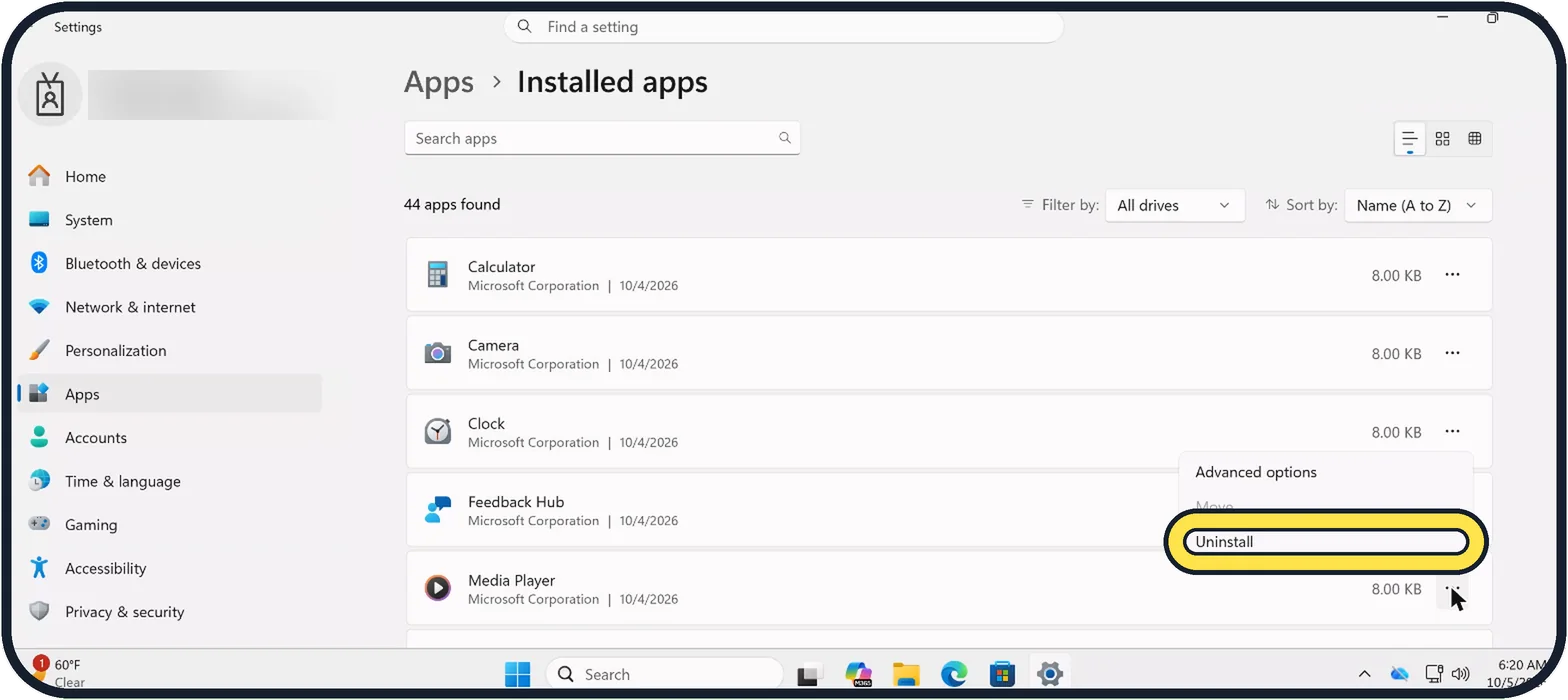The height and width of the screenshot is (700, 1568).
Task: Launch Microsoft Edge from taskbar
Action: 954,674
